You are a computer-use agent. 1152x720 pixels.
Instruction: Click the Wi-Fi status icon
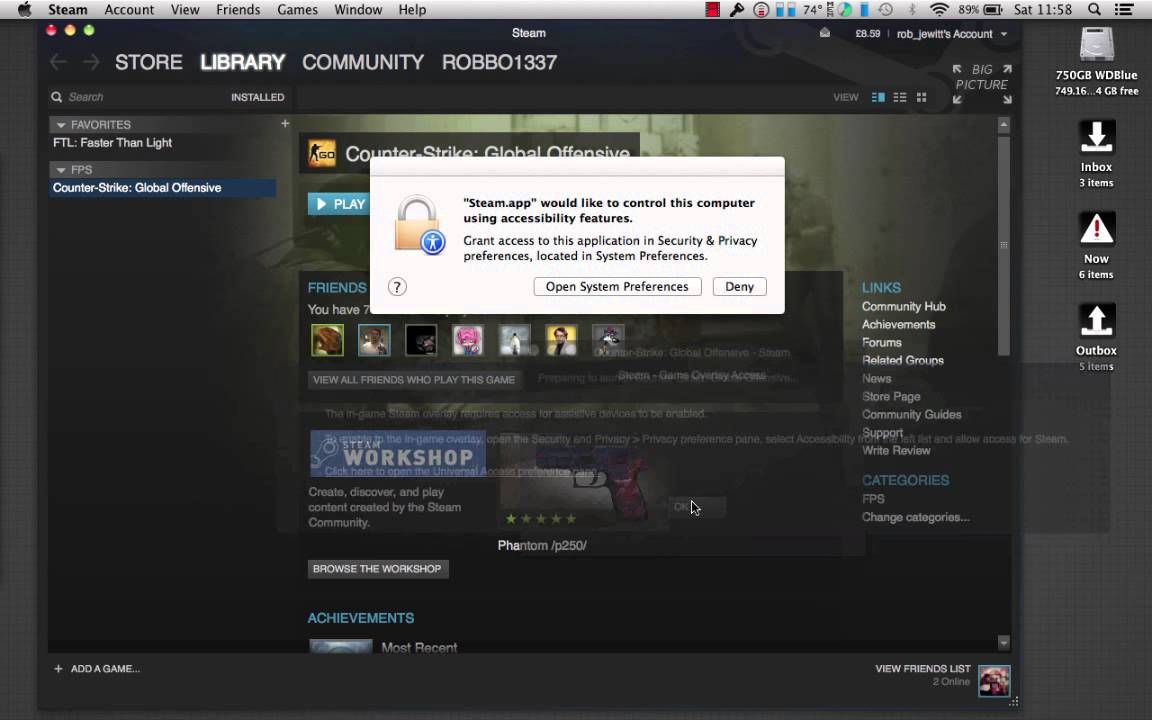[x=939, y=10]
